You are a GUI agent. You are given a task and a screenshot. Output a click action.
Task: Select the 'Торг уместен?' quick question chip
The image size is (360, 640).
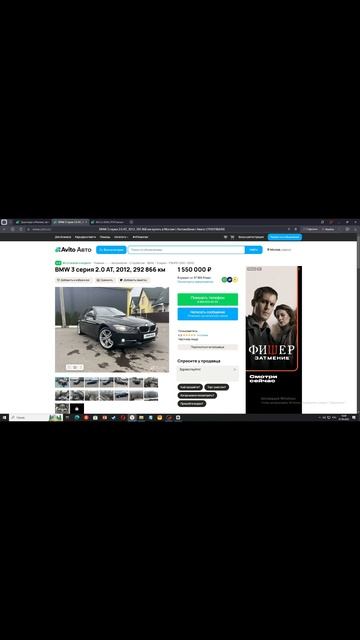click(217, 387)
